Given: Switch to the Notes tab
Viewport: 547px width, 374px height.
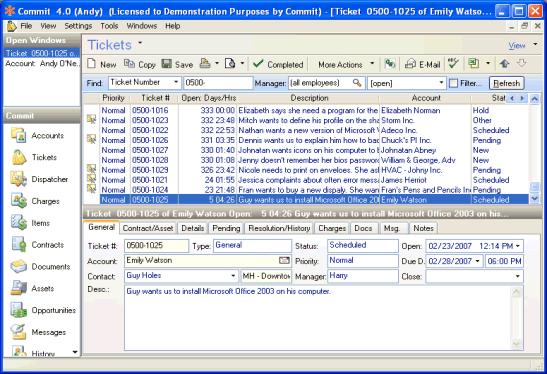Looking at the screenshot, I should (423, 228).
